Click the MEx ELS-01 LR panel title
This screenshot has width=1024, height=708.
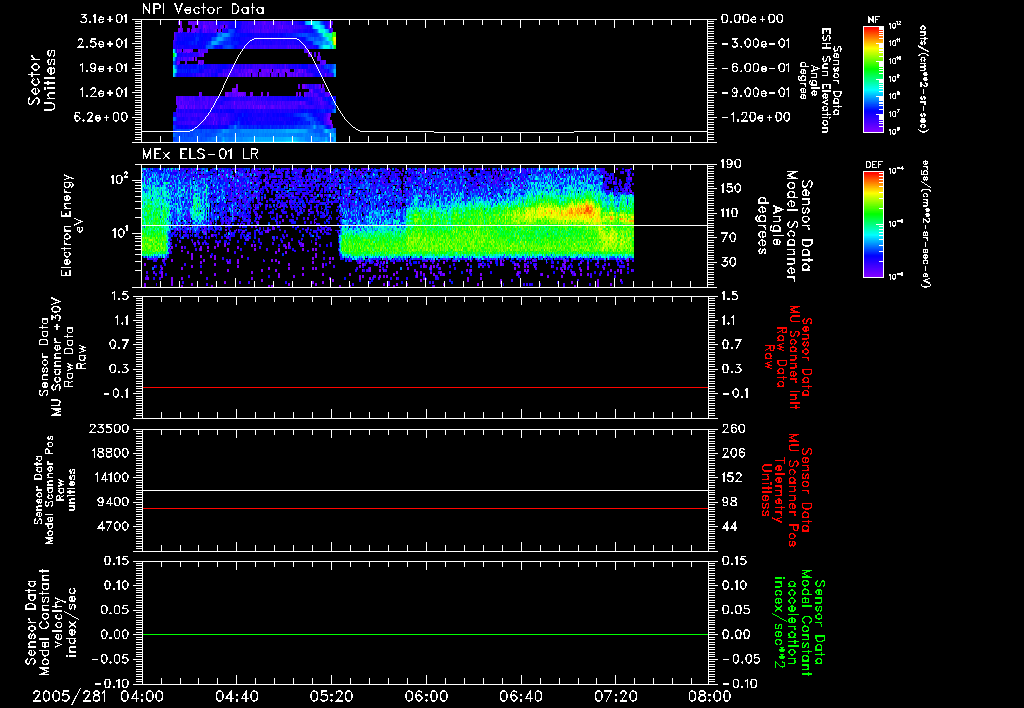click(x=200, y=155)
